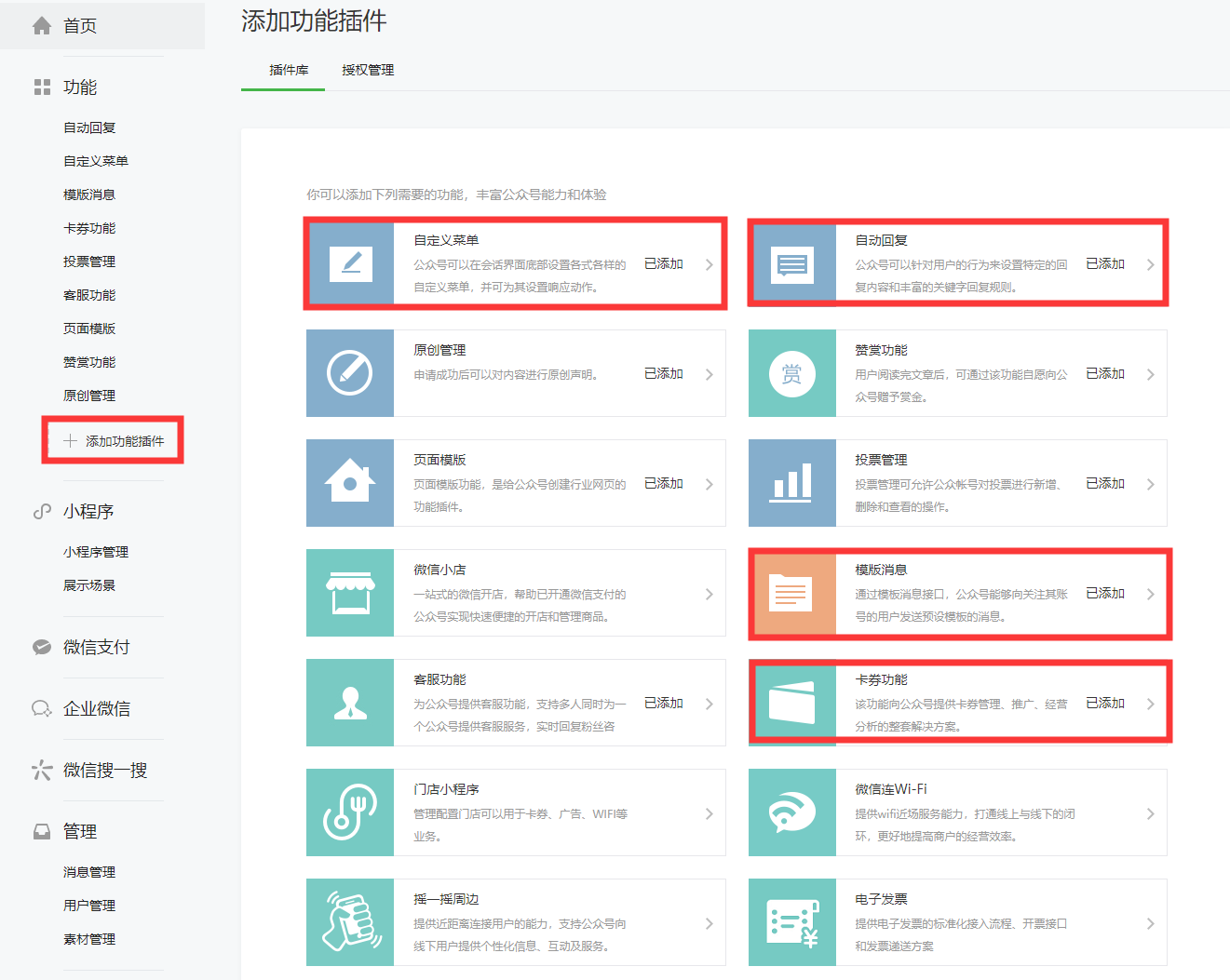Open 模版消息 in the sidebar menu
This screenshot has height=980, width=1230.
89,195
